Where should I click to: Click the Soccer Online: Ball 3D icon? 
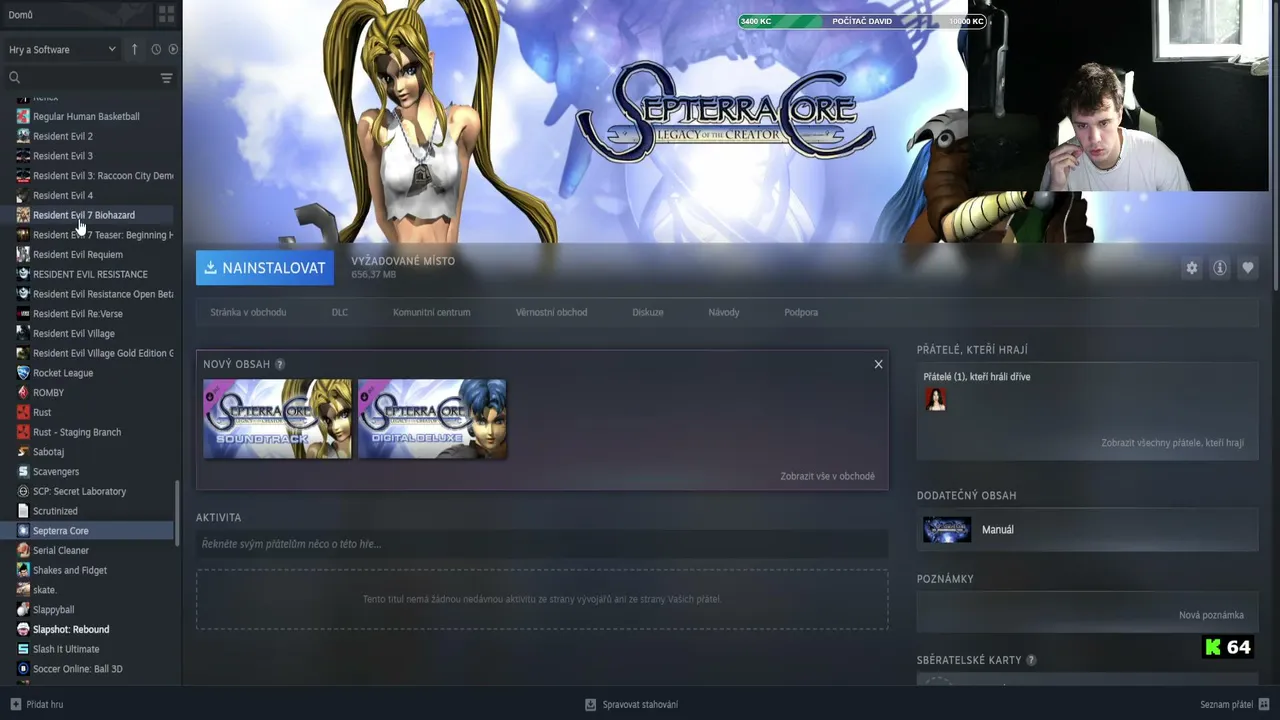click(23, 669)
